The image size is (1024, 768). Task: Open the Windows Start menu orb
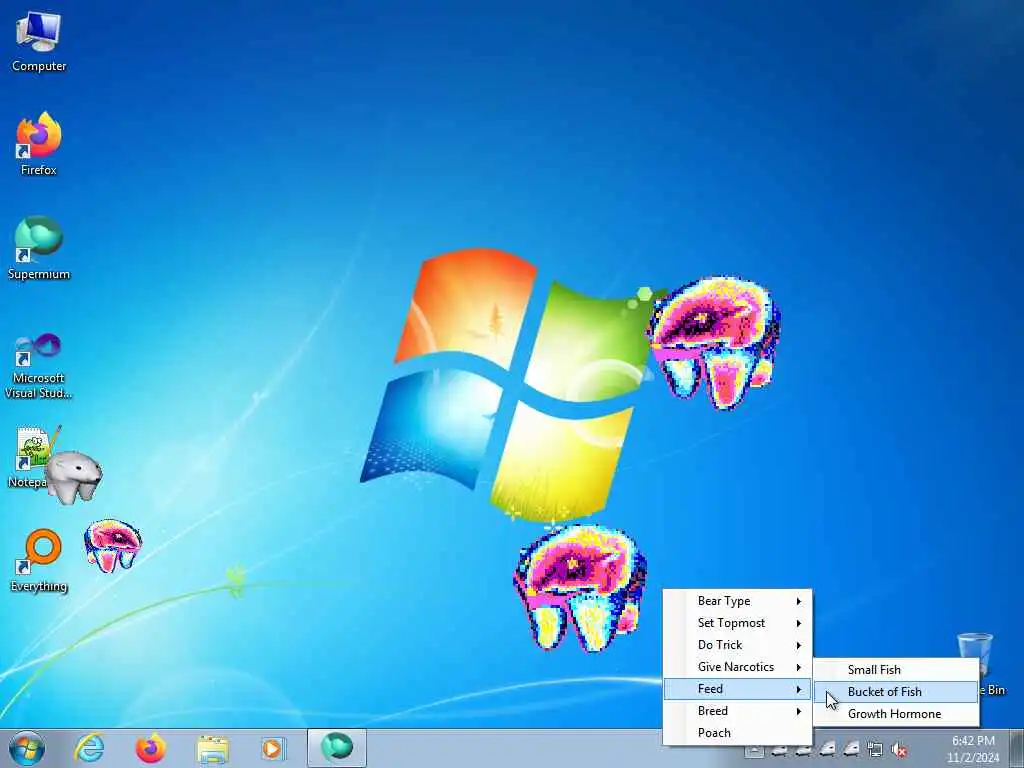pyautogui.click(x=27, y=748)
